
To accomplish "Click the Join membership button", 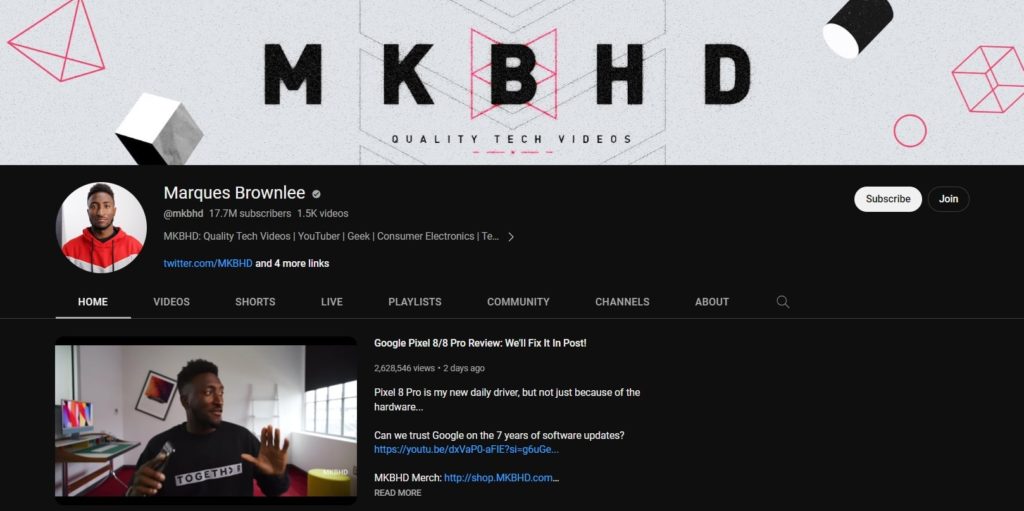I will point(948,199).
